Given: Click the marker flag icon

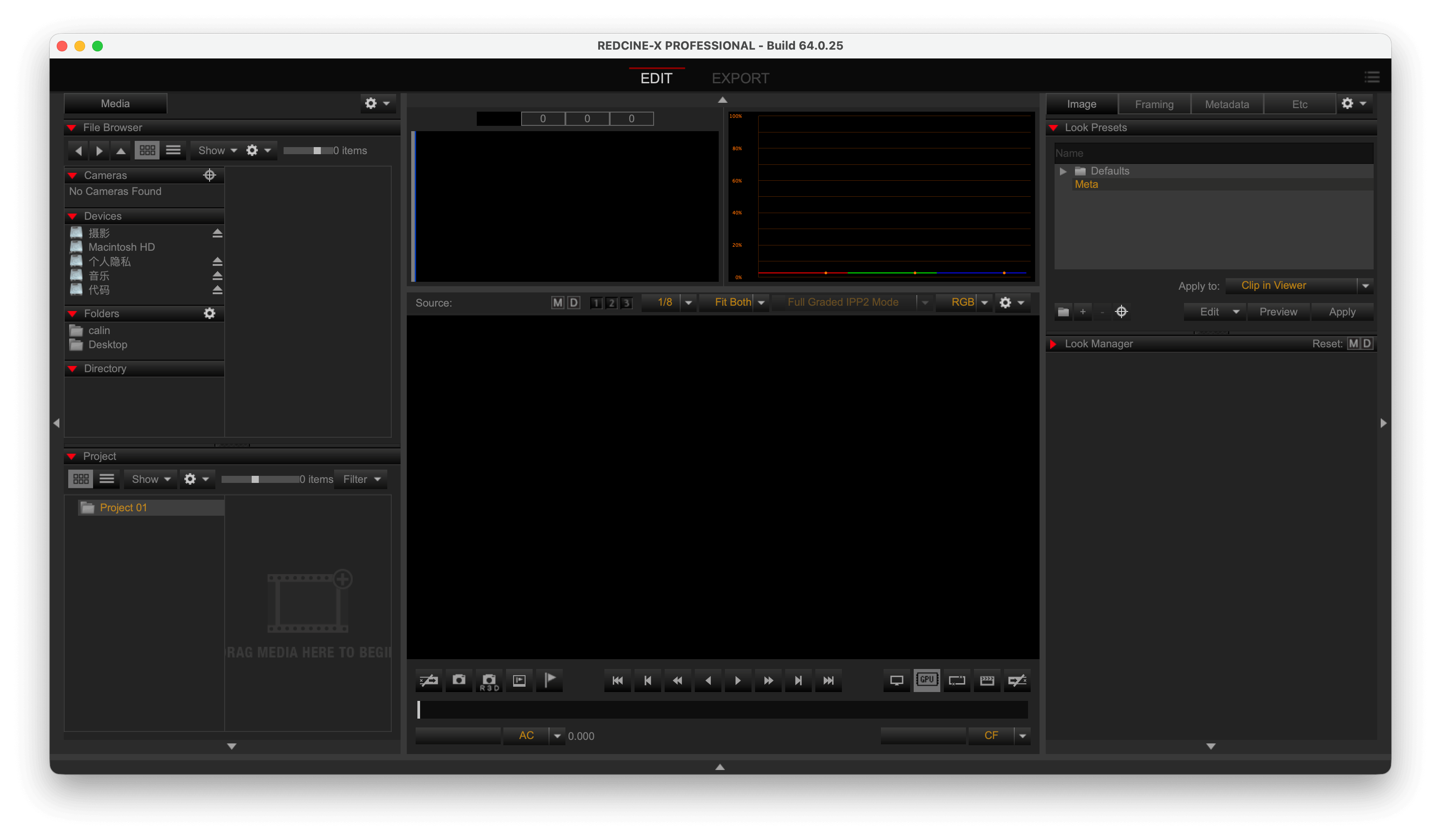Looking at the screenshot, I should coord(549,681).
